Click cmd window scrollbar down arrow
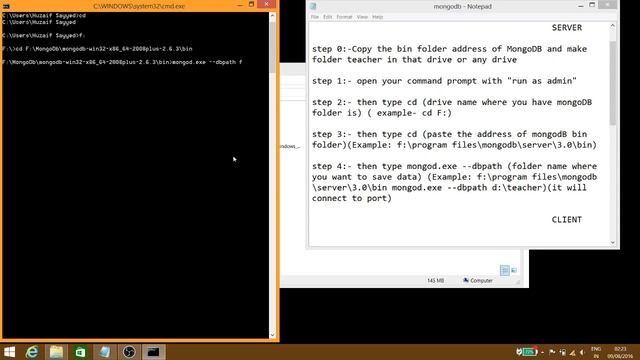The image size is (640, 360). [x=273, y=335]
